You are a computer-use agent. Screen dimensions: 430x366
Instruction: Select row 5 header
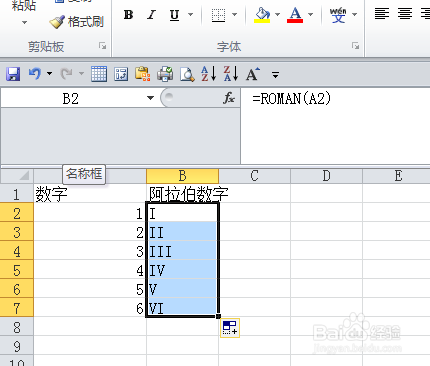[x=17, y=269]
